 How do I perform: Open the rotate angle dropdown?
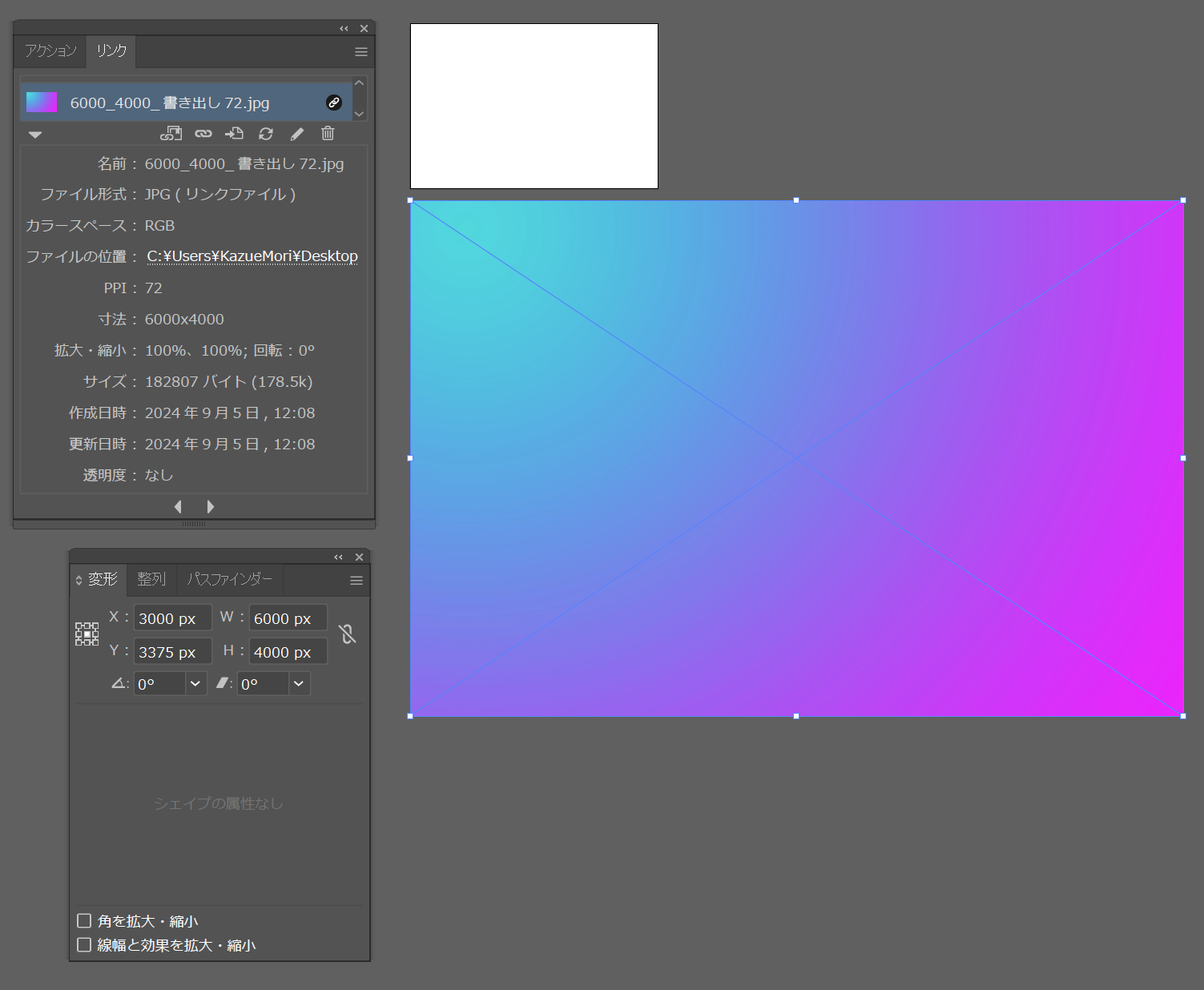pos(195,684)
